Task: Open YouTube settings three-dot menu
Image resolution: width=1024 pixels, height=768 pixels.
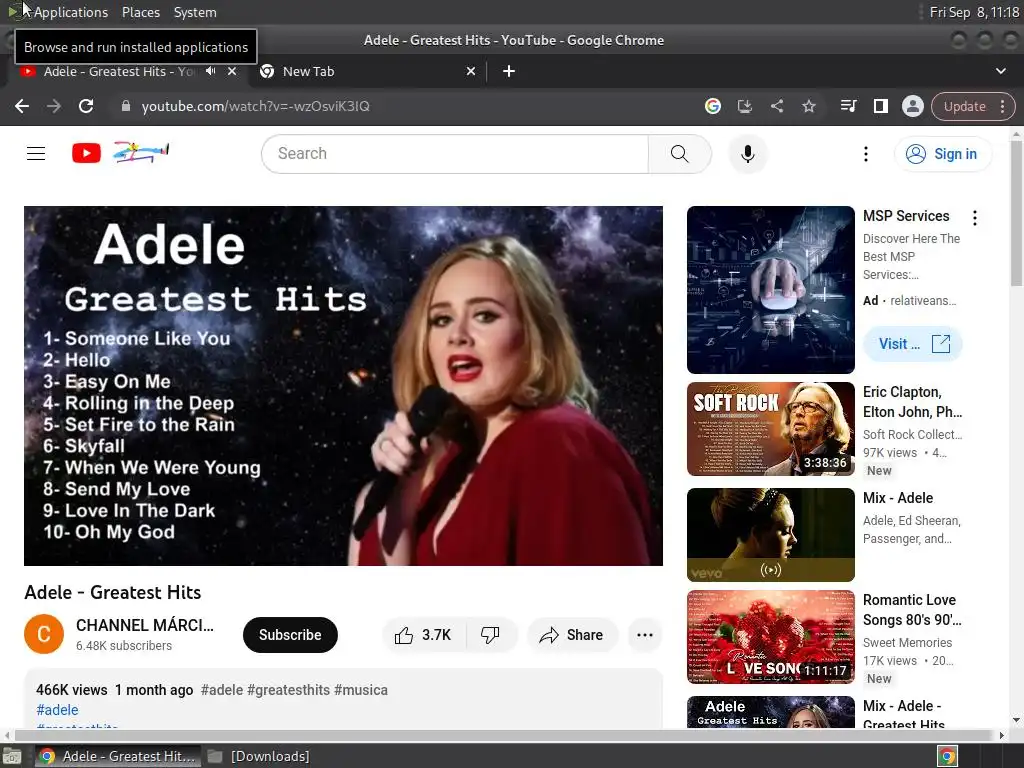Action: click(x=865, y=153)
